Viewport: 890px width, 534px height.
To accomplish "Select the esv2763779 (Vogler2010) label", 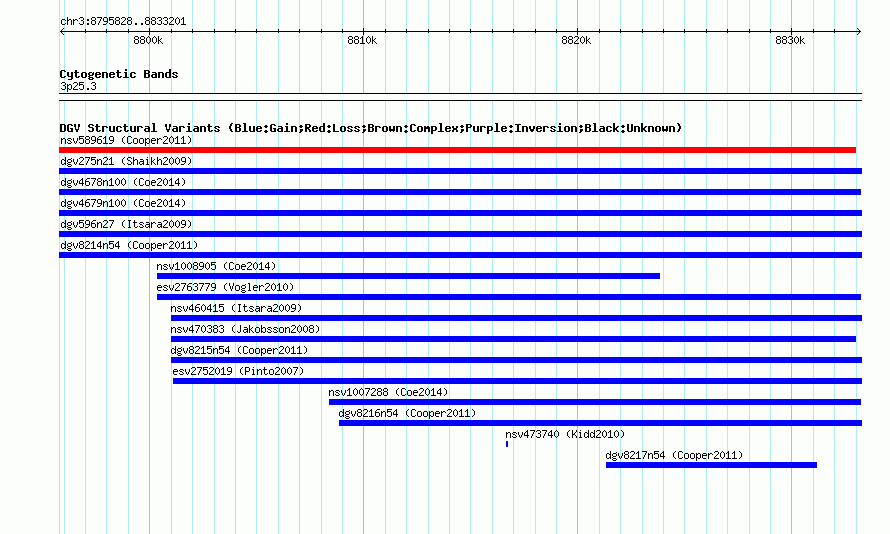I will (x=225, y=287).
